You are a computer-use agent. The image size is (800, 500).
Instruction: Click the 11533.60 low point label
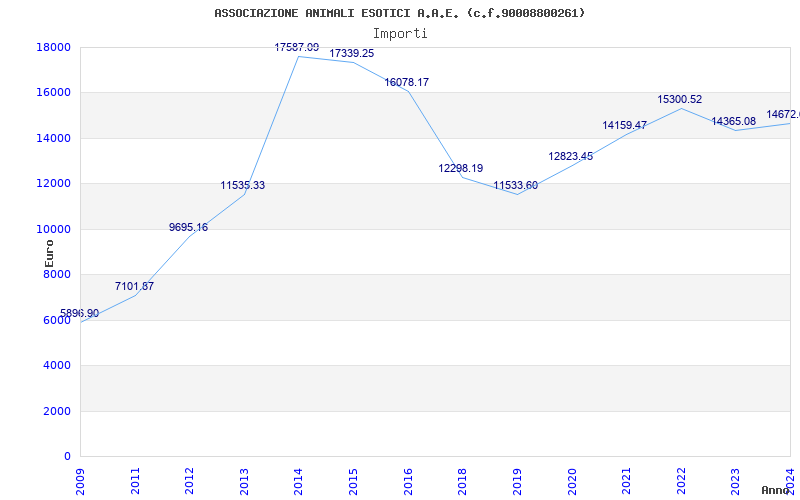pyautogui.click(x=515, y=185)
